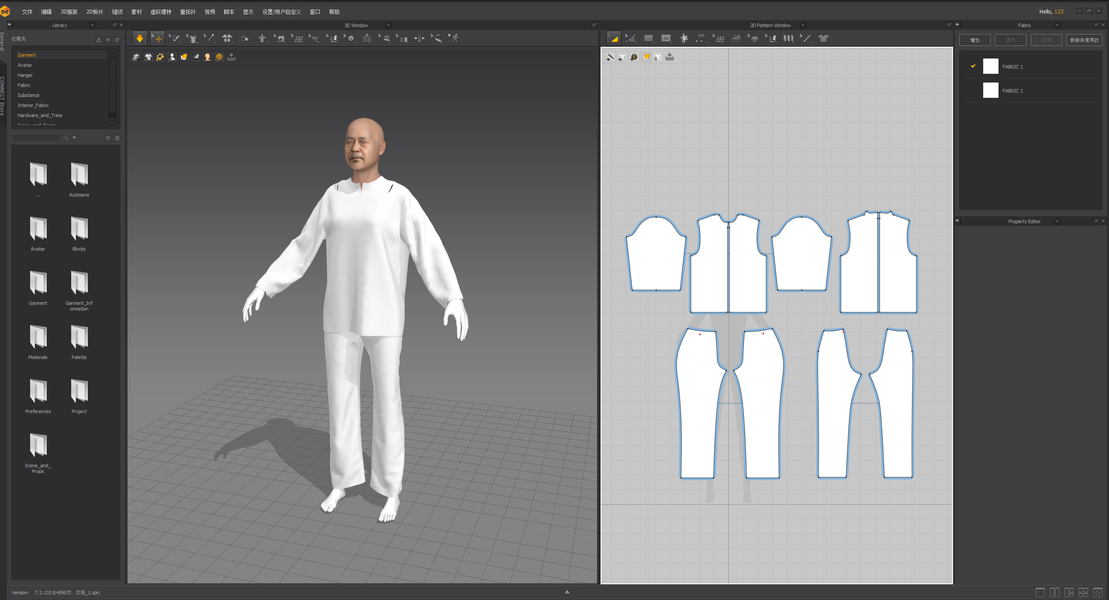Toggle the orange strain map sphere icon

(x=219, y=57)
